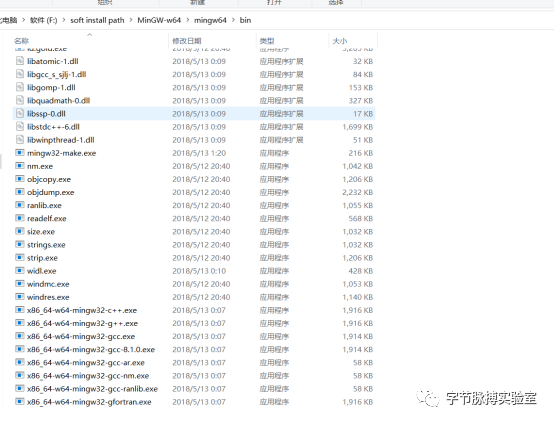Click the x86_64-w64-mingw32-gfortran.exe icon
This screenshot has width=554, height=423.
pos(20,401)
